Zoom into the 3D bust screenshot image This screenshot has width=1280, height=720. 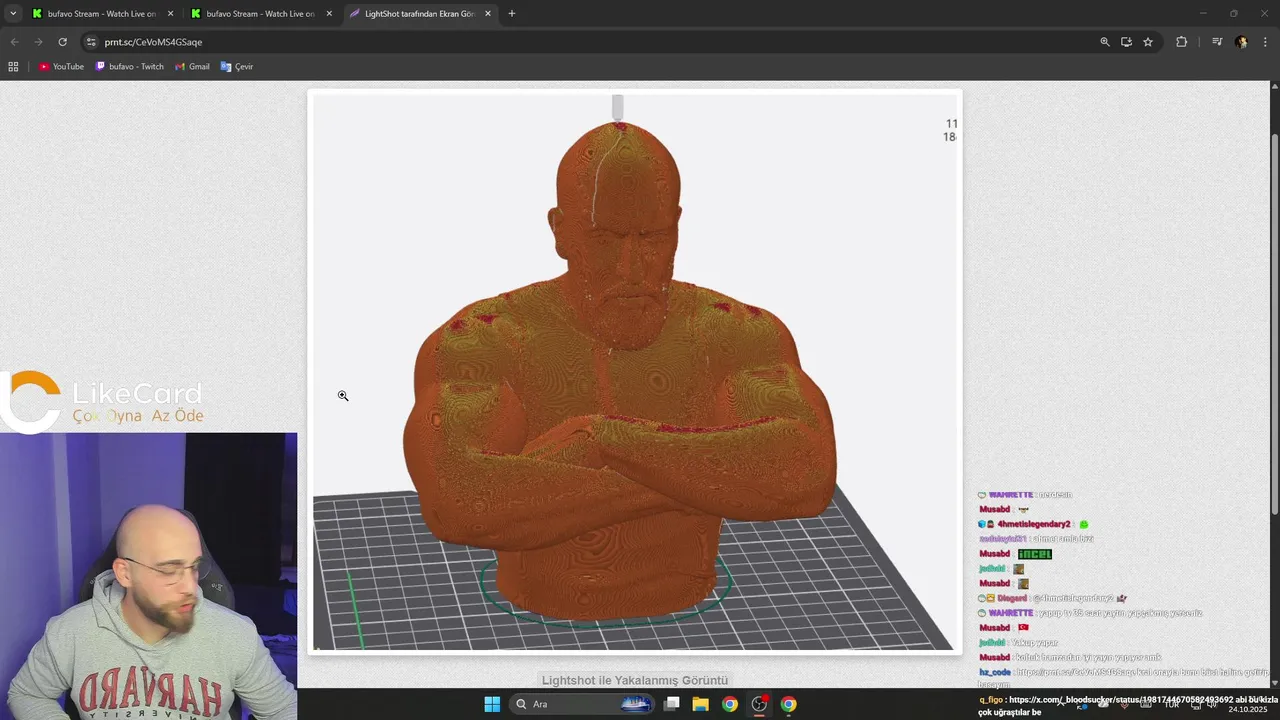(x=635, y=372)
